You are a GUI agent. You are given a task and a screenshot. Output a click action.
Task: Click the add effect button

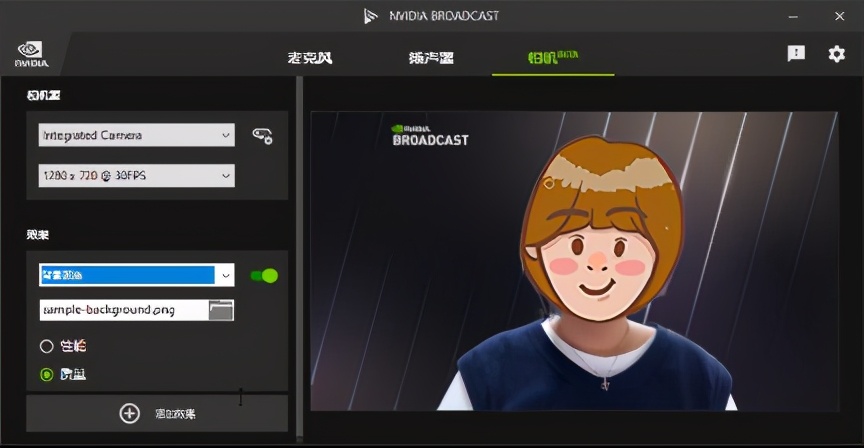(x=157, y=413)
